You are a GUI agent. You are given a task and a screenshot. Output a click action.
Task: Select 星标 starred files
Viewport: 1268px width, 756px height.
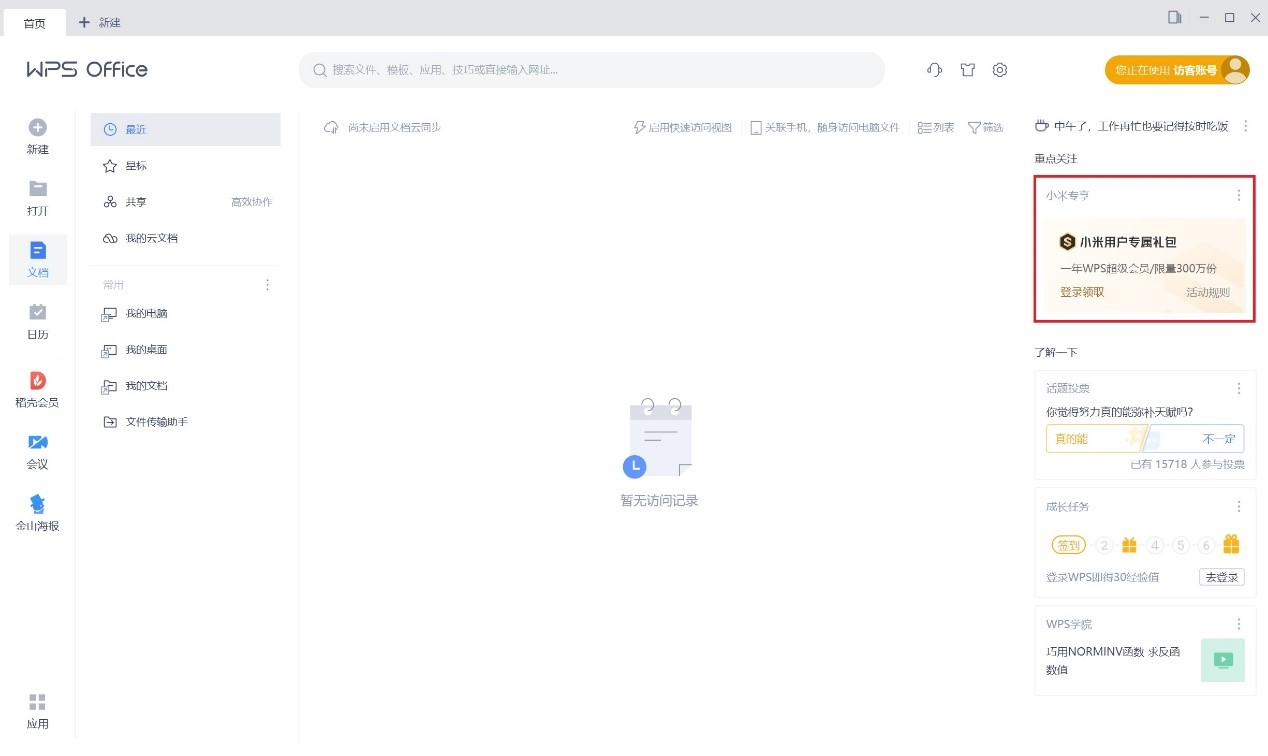click(186, 165)
